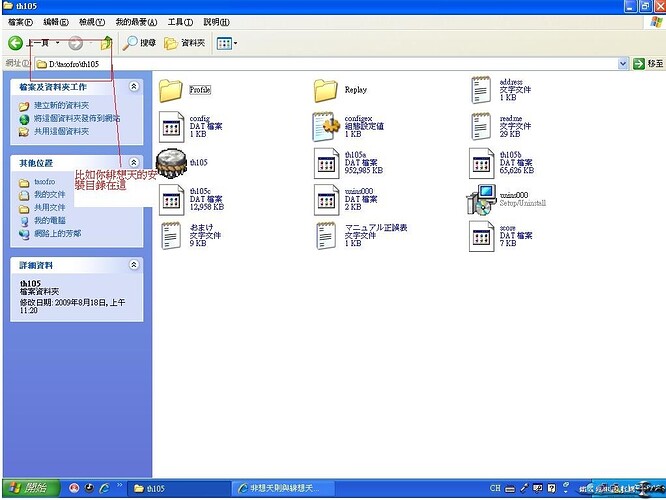Screen dimensions: 666x500
Task: Open the 工具(T) menu
Action: tap(180, 21)
